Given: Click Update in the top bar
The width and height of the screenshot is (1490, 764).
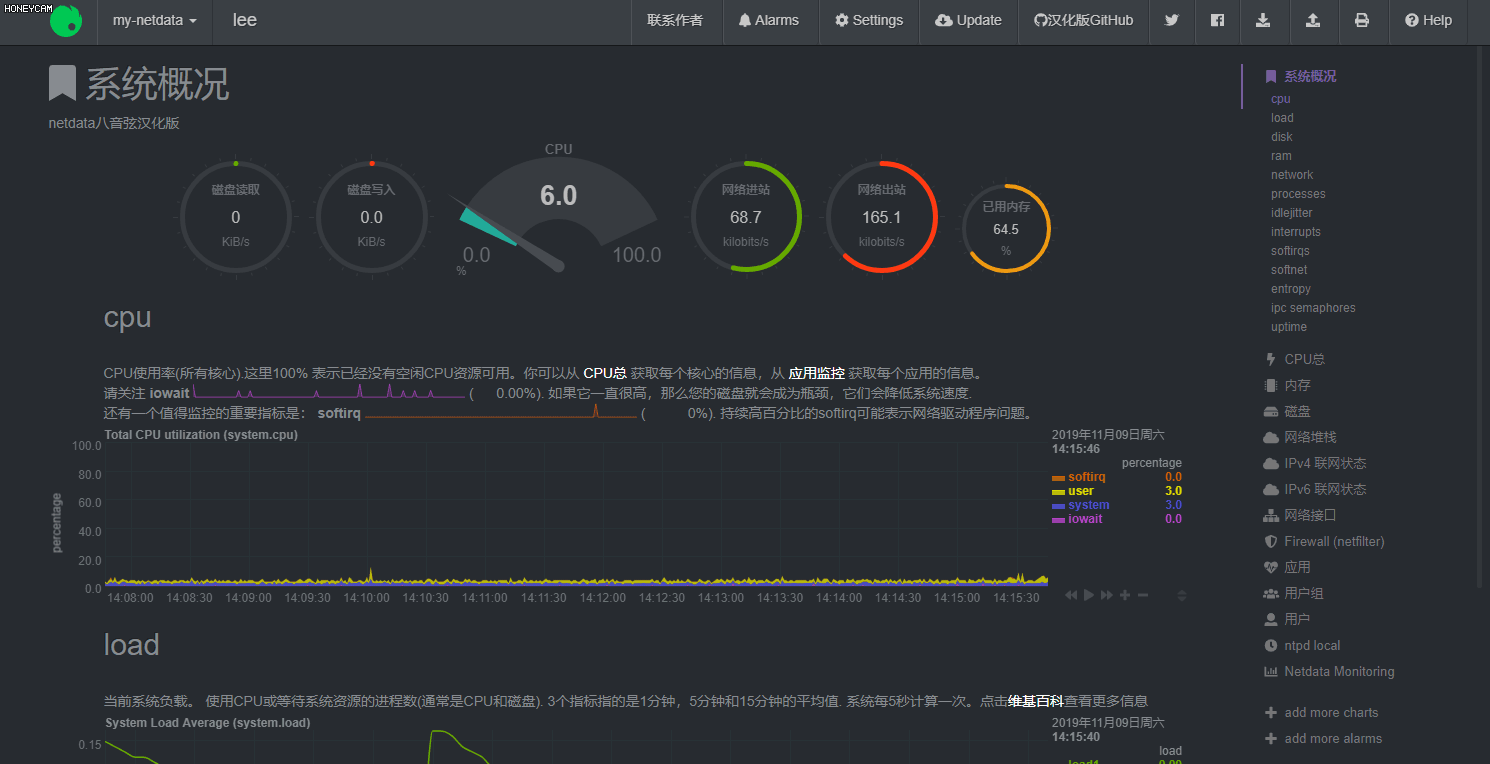Looking at the screenshot, I should (968, 20).
